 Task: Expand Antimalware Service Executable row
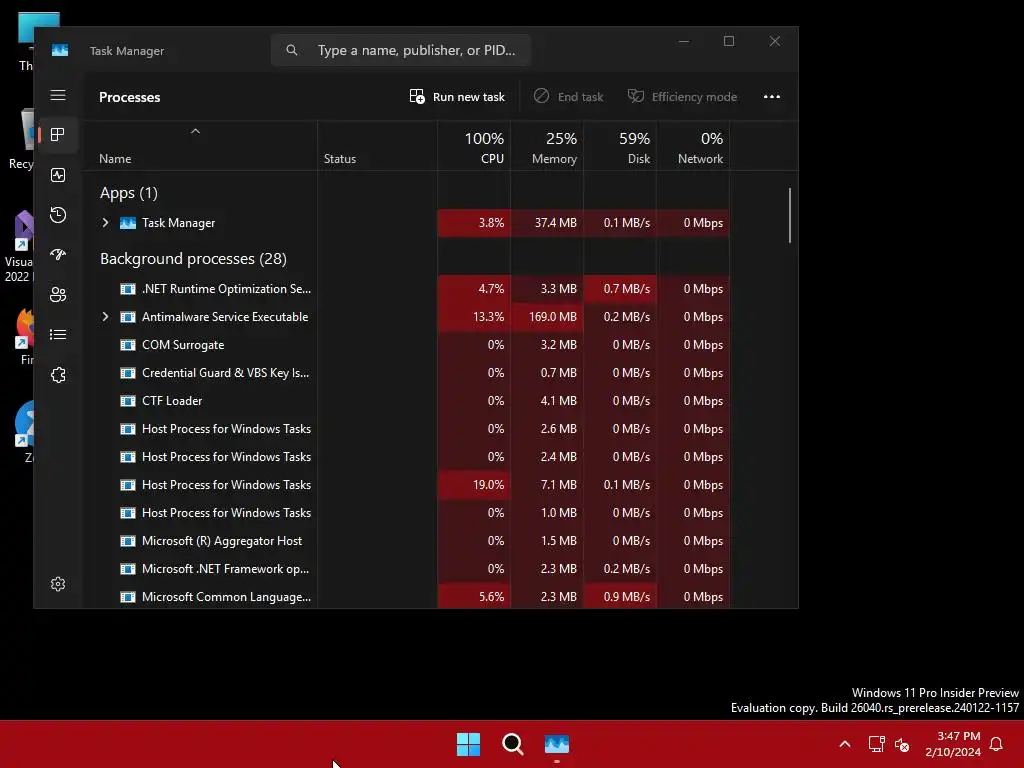[x=105, y=317]
